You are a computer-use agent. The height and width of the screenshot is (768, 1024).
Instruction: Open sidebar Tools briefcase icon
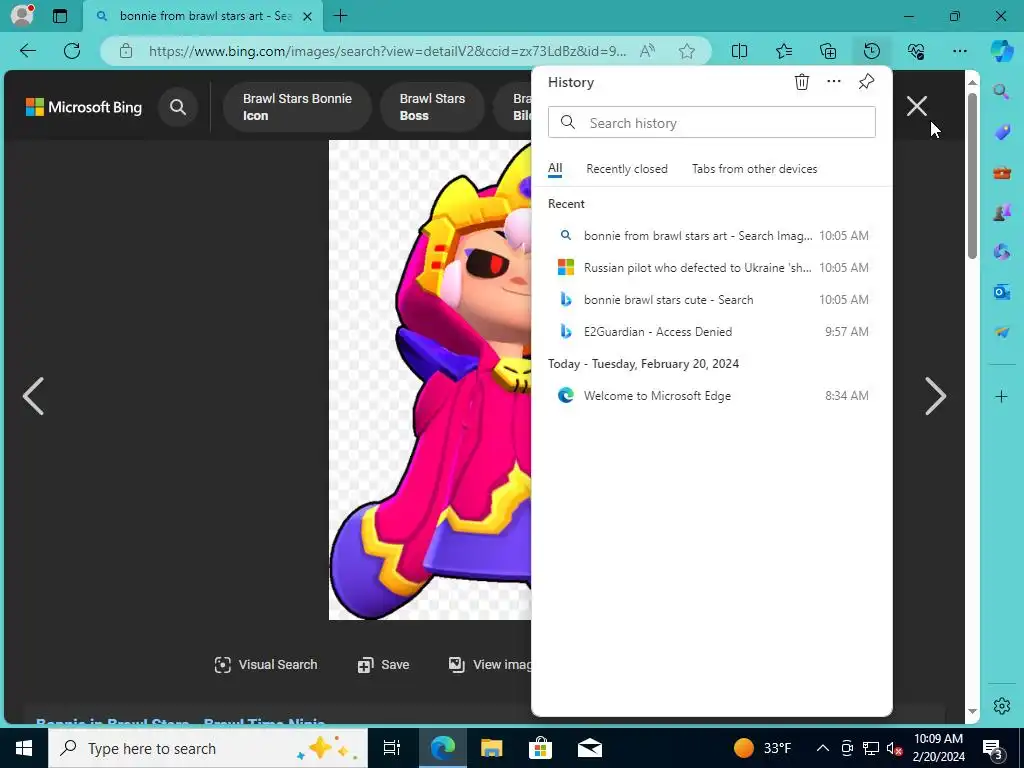1002,172
